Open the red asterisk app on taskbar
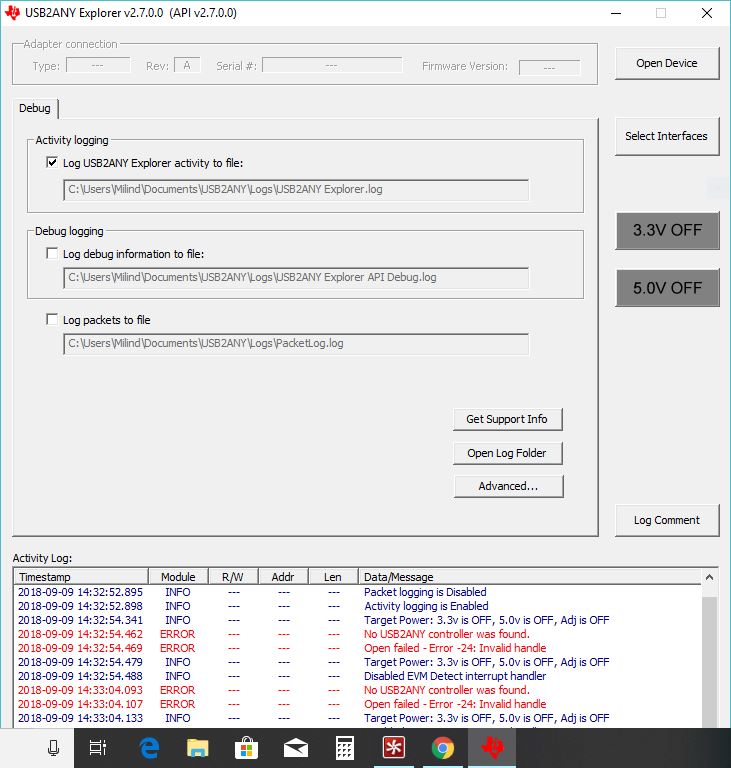Screen dimensions: 731x768 (x=394, y=747)
